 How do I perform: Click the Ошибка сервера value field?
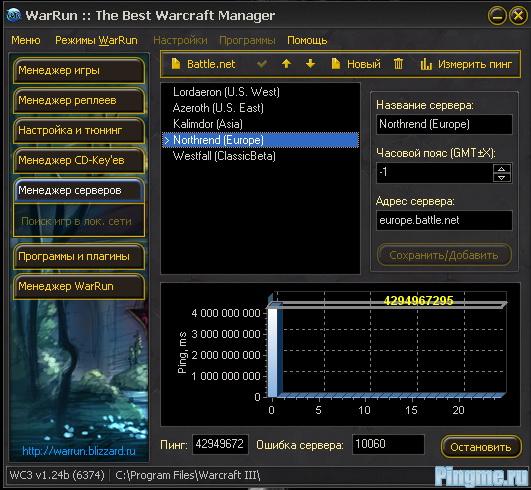pyautogui.click(x=388, y=444)
